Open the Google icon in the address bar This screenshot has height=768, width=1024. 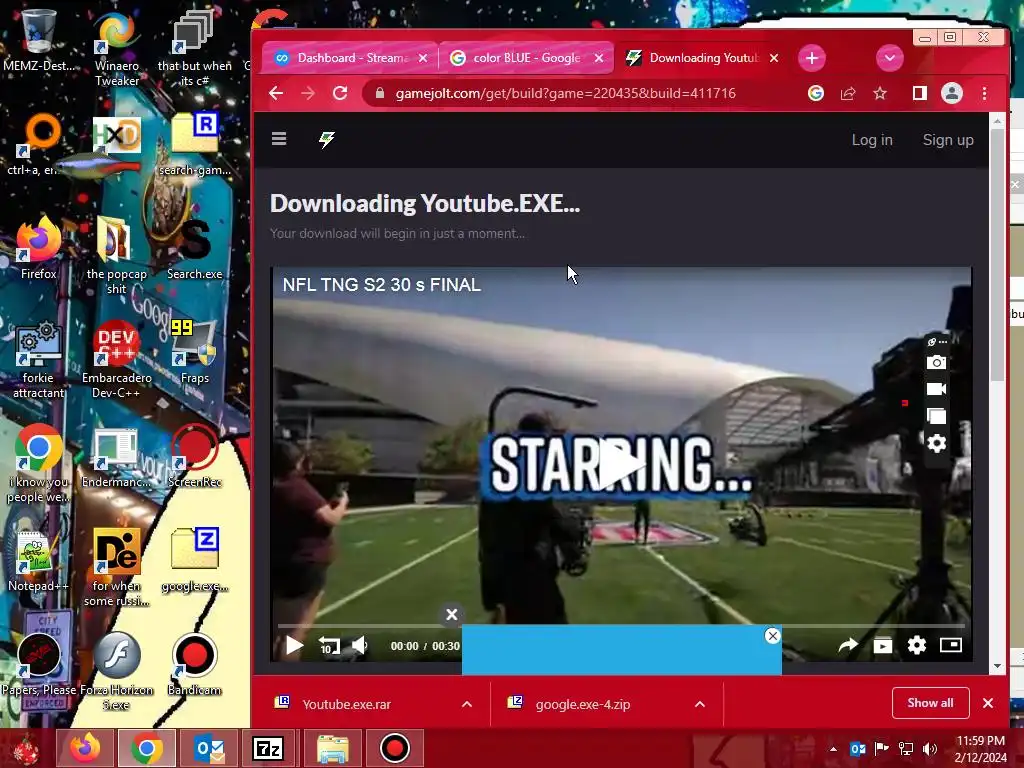point(816,93)
